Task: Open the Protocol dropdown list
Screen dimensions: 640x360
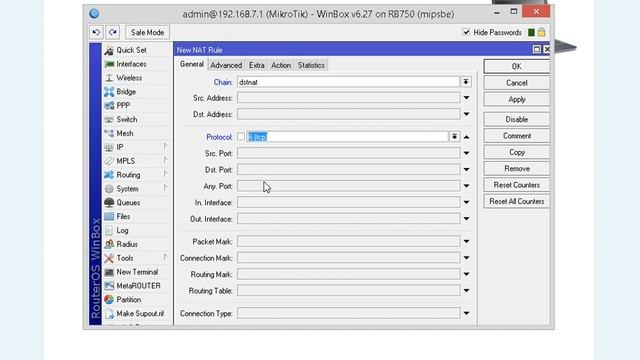Action: (454, 137)
